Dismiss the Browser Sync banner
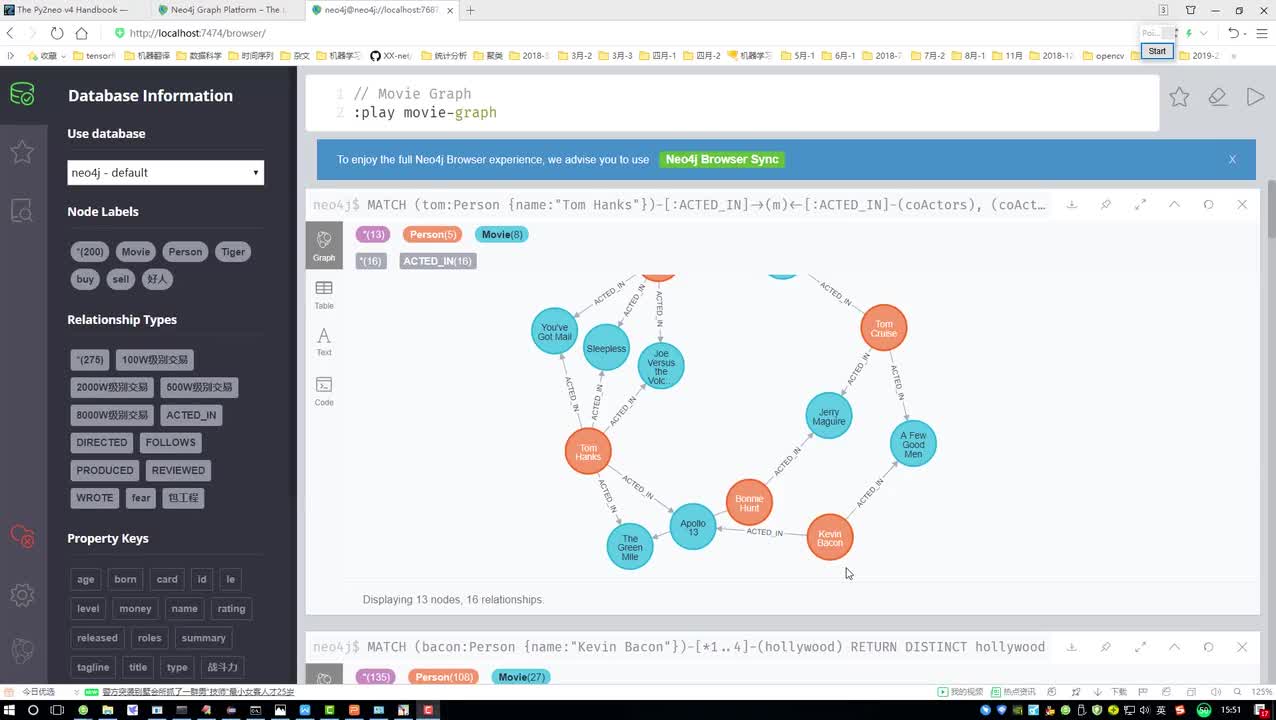The width and height of the screenshot is (1276, 720). [1232, 159]
